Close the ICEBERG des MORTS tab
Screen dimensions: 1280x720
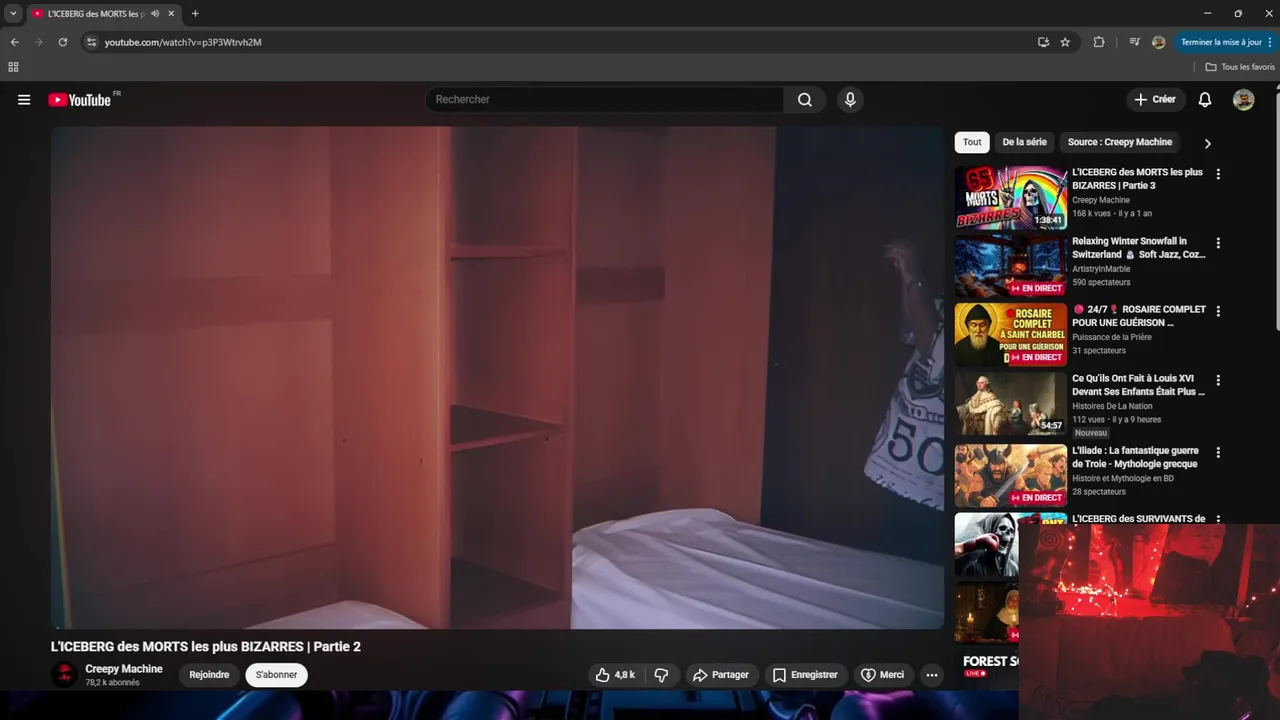coord(171,14)
